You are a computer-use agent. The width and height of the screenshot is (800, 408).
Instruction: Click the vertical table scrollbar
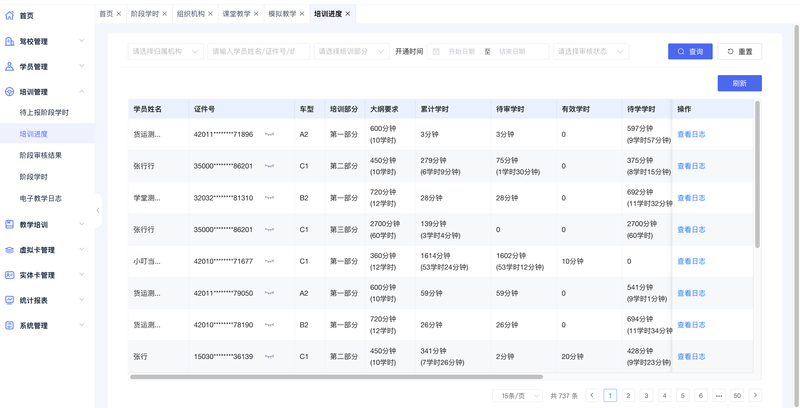click(757, 174)
